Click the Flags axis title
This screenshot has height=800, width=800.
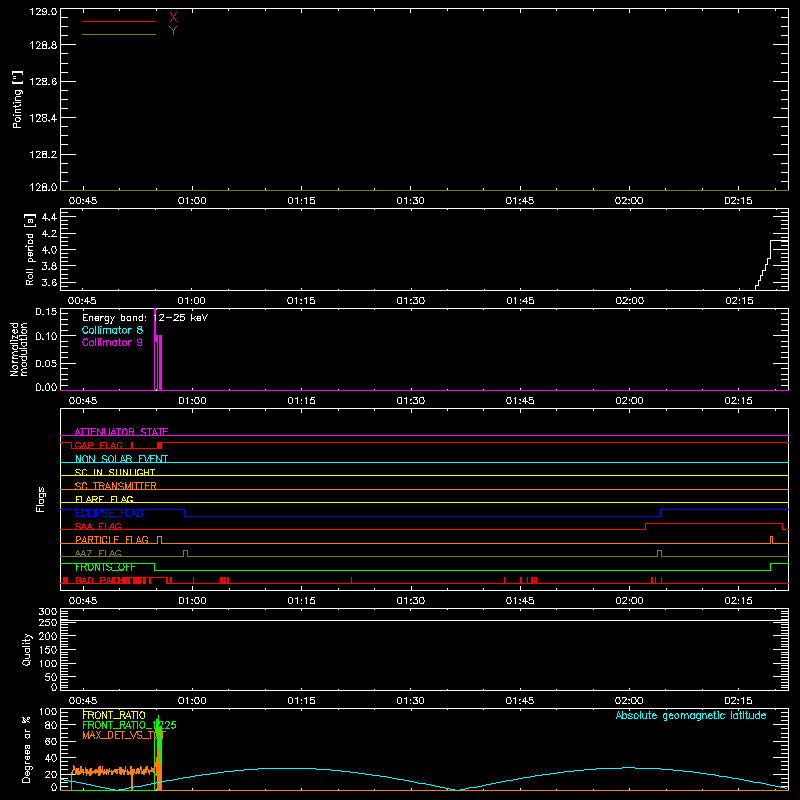(40, 499)
